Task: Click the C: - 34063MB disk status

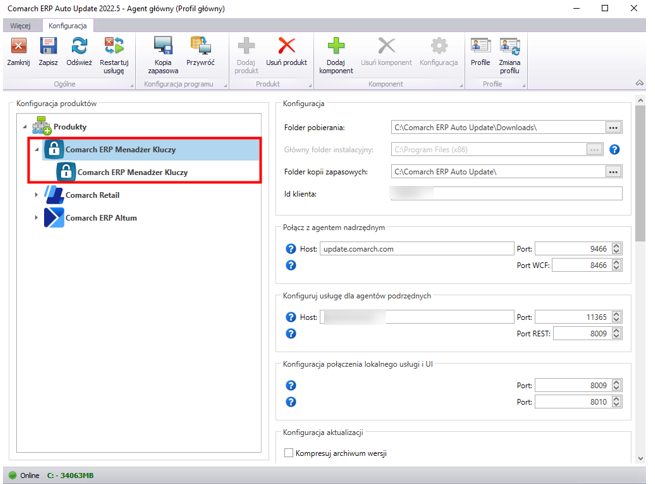Action: pos(70,475)
